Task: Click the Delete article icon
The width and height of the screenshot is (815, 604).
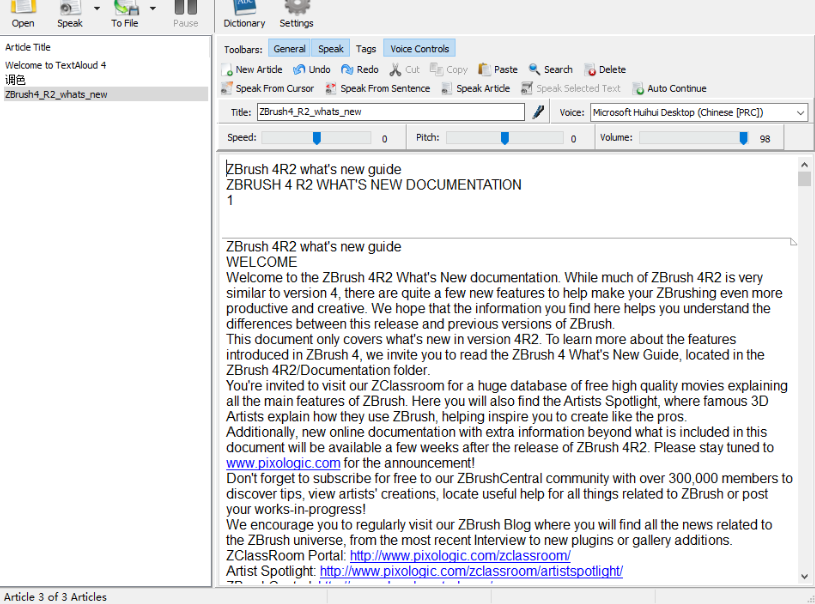Action: point(589,69)
